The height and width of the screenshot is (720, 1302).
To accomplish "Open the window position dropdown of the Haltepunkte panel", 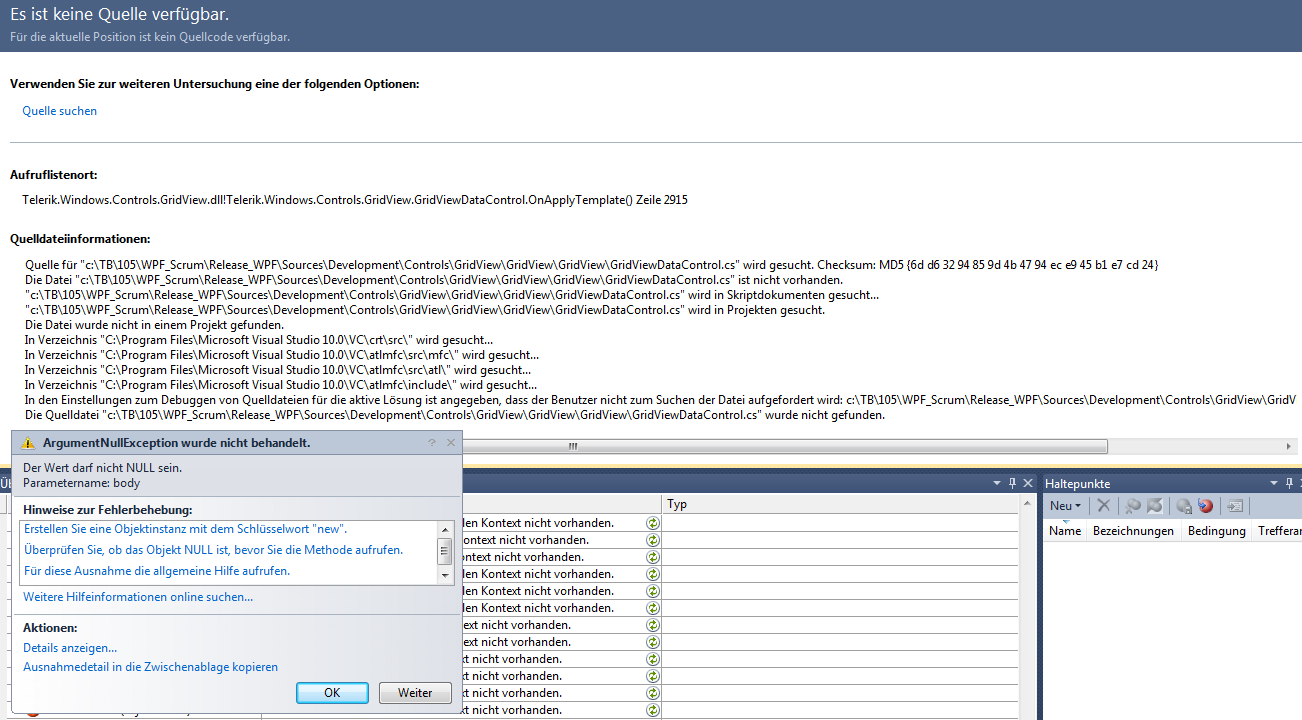I will 1274,483.
